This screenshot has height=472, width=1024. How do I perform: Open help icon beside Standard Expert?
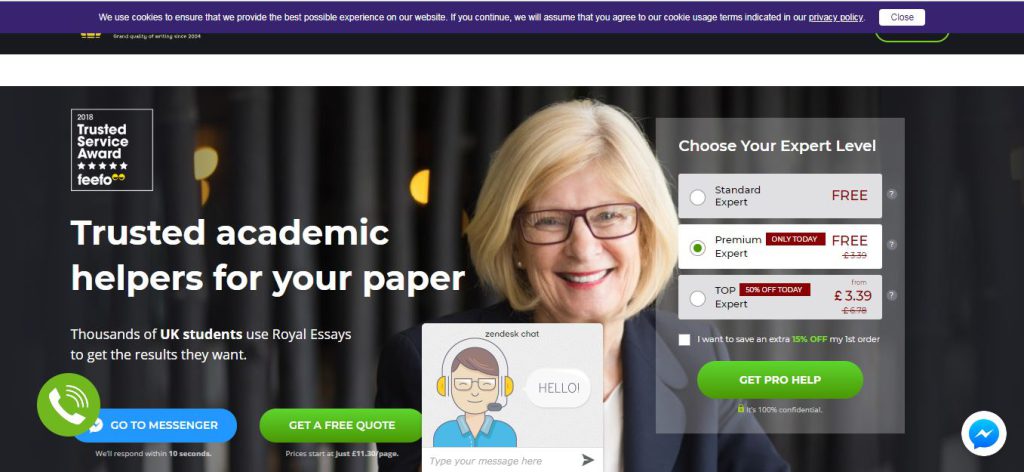(891, 194)
